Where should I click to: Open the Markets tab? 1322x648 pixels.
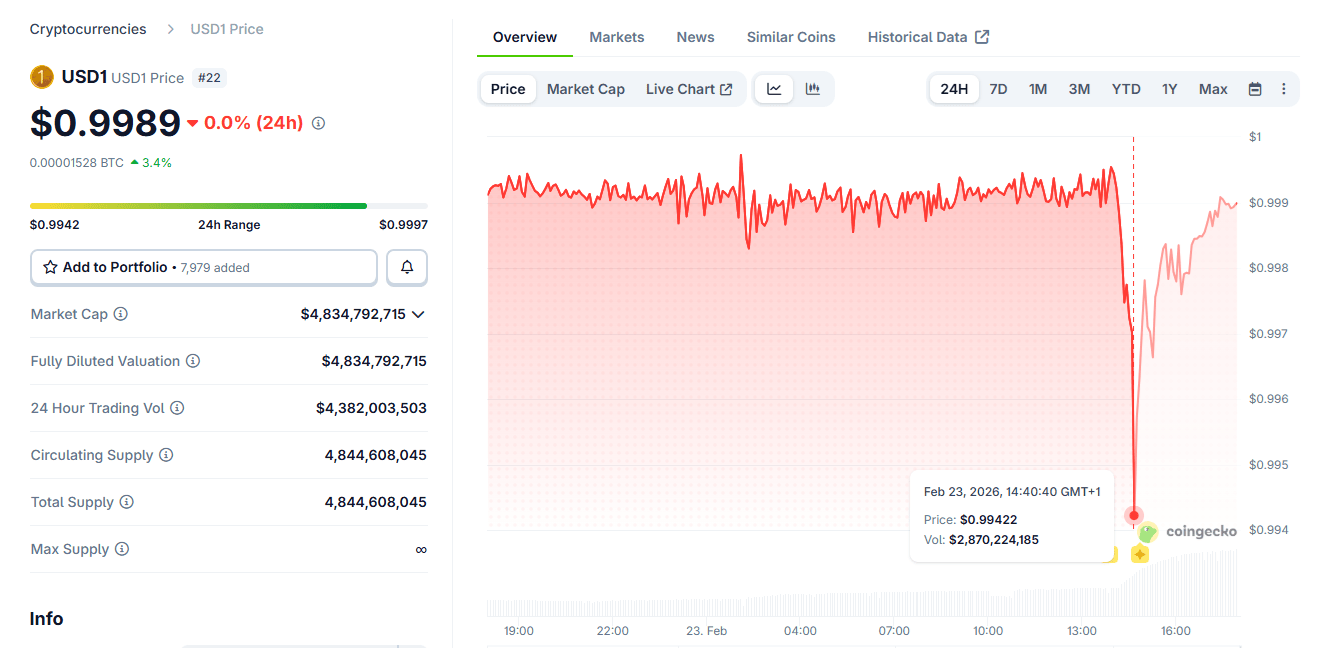click(616, 37)
